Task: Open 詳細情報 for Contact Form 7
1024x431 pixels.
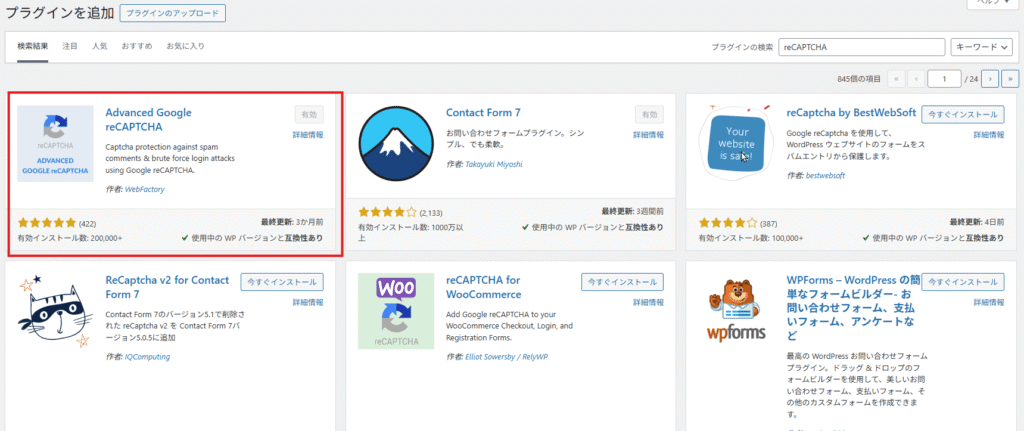Action: (x=649, y=135)
